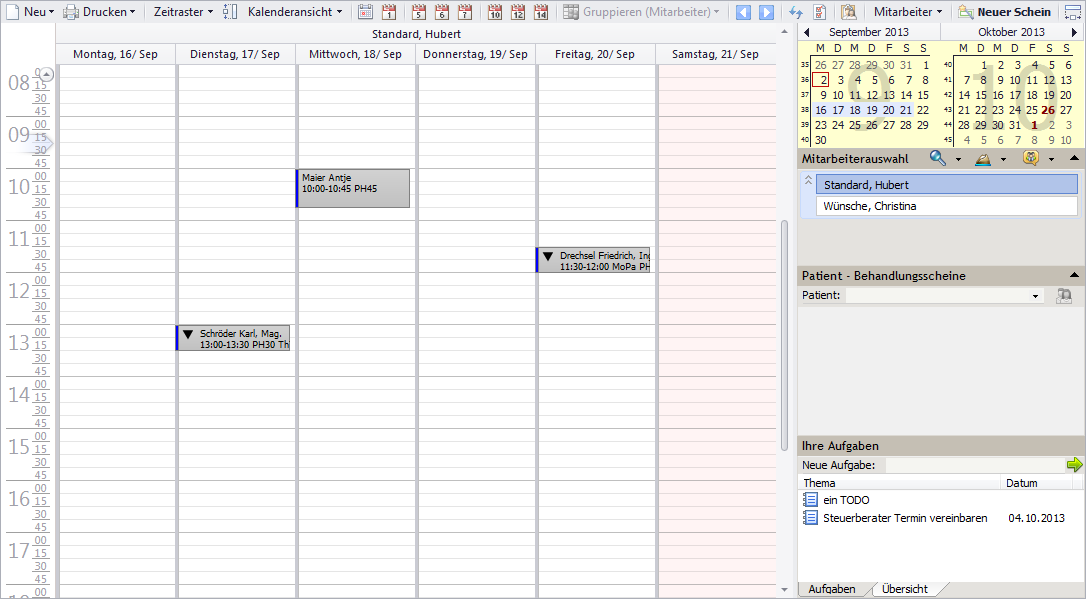Switch to 1-day calendar view

coord(389,12)
